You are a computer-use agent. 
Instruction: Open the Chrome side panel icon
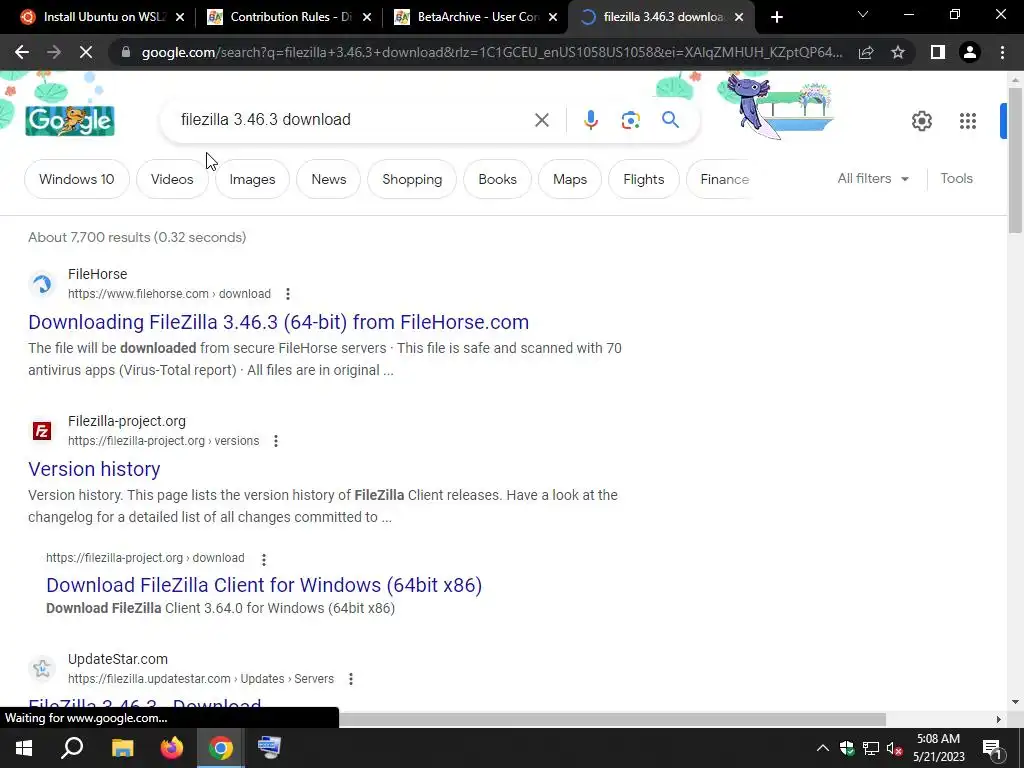click(x=938, y=52)
